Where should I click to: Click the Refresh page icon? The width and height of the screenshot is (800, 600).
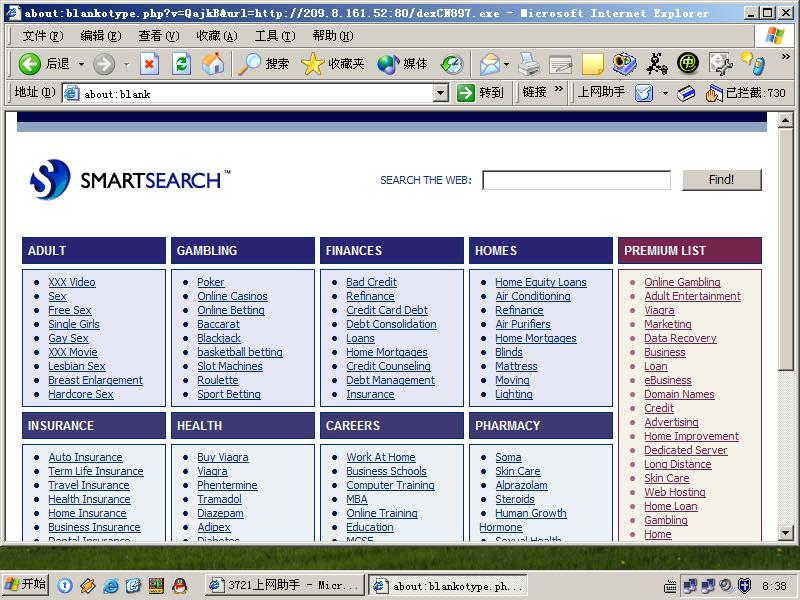181,64
